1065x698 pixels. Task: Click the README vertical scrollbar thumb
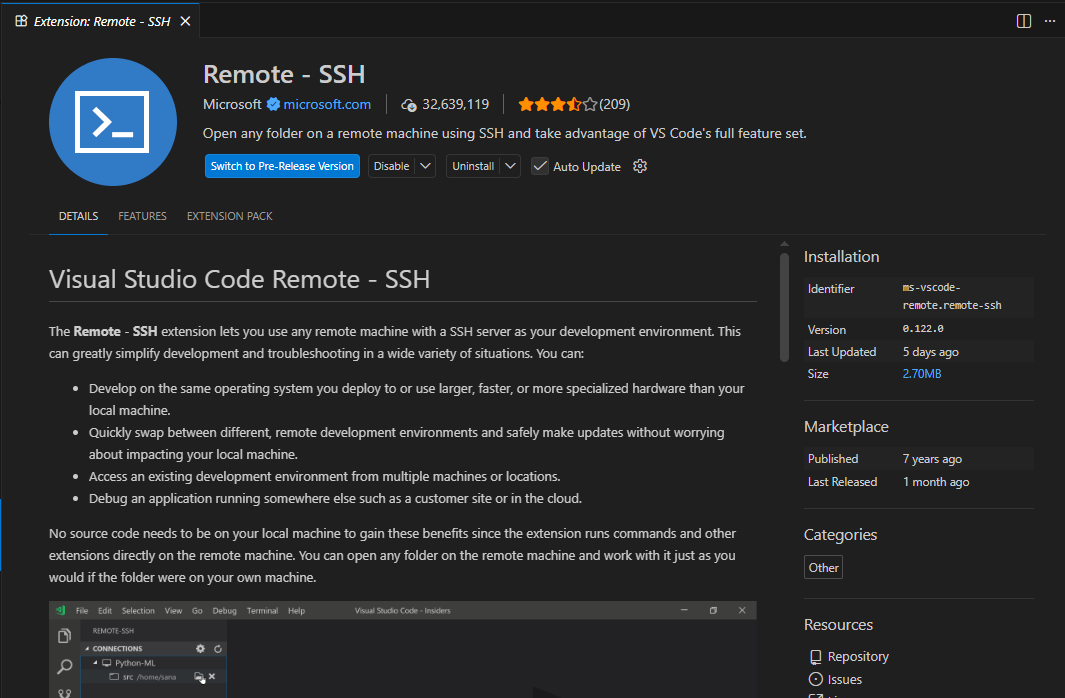(x=784, y=307)
